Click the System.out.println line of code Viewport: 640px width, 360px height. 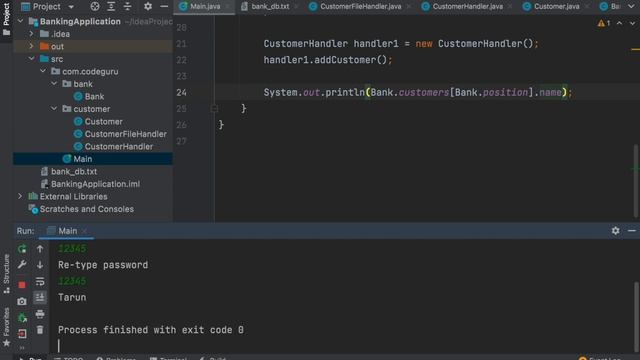click(x=418, y=93)
